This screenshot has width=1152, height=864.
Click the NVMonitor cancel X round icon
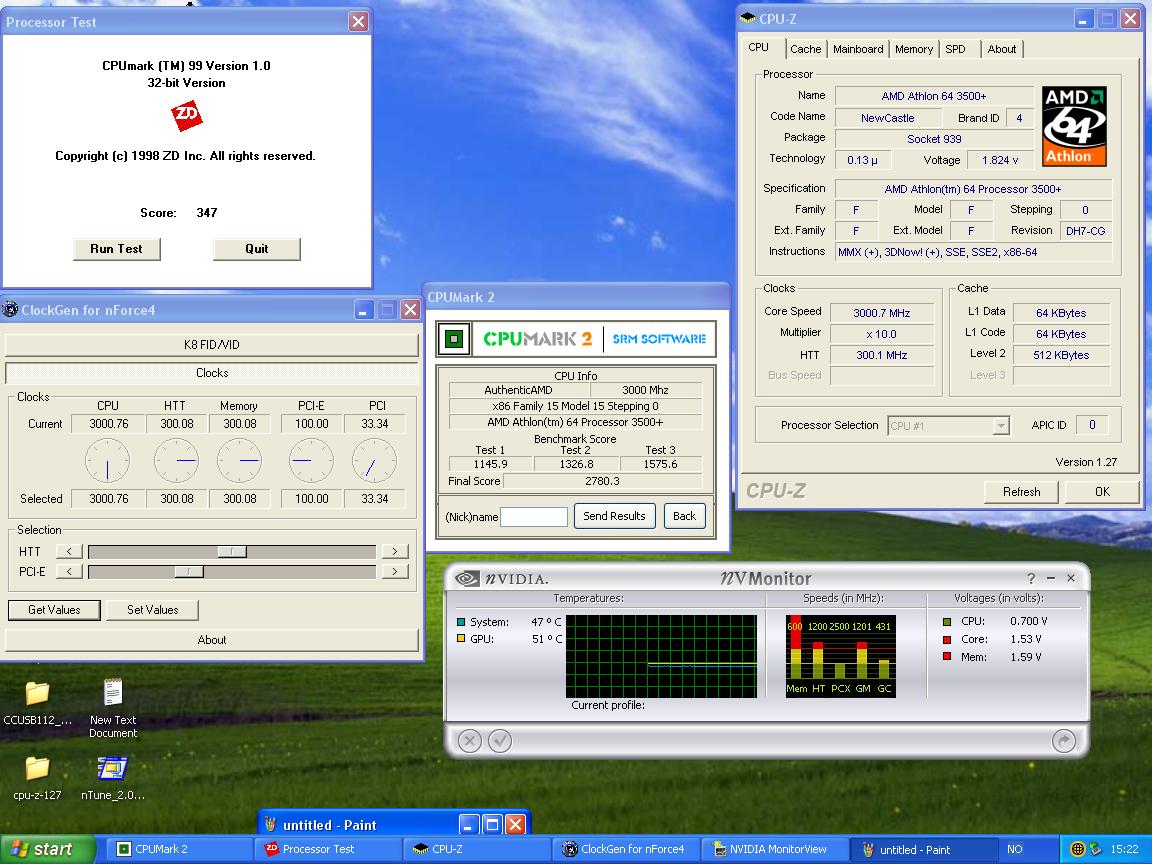click(469, 741)
